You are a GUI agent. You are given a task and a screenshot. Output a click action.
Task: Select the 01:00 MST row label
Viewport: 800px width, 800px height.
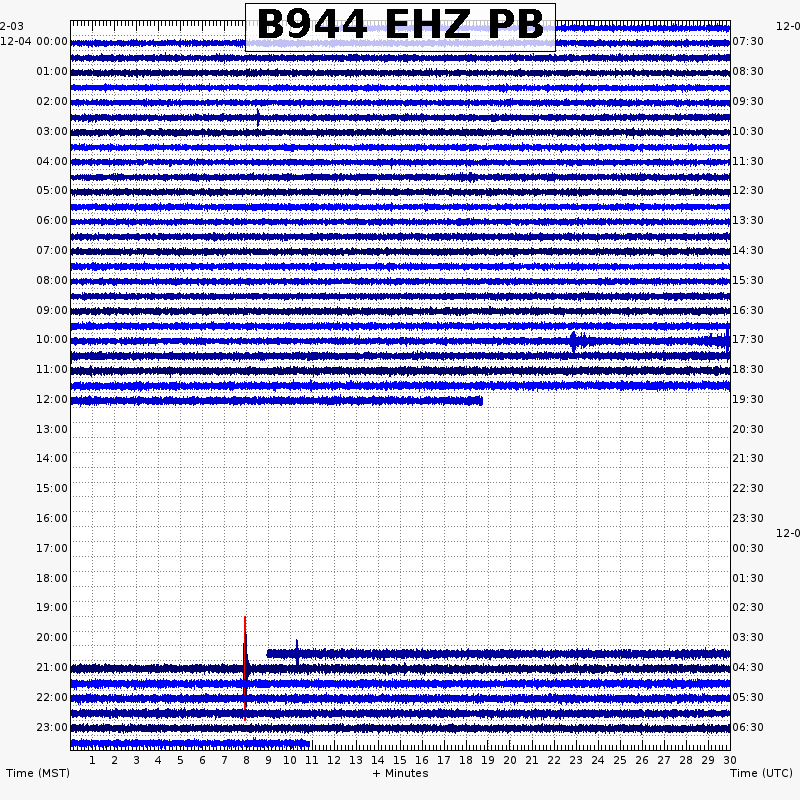point(52,71)
